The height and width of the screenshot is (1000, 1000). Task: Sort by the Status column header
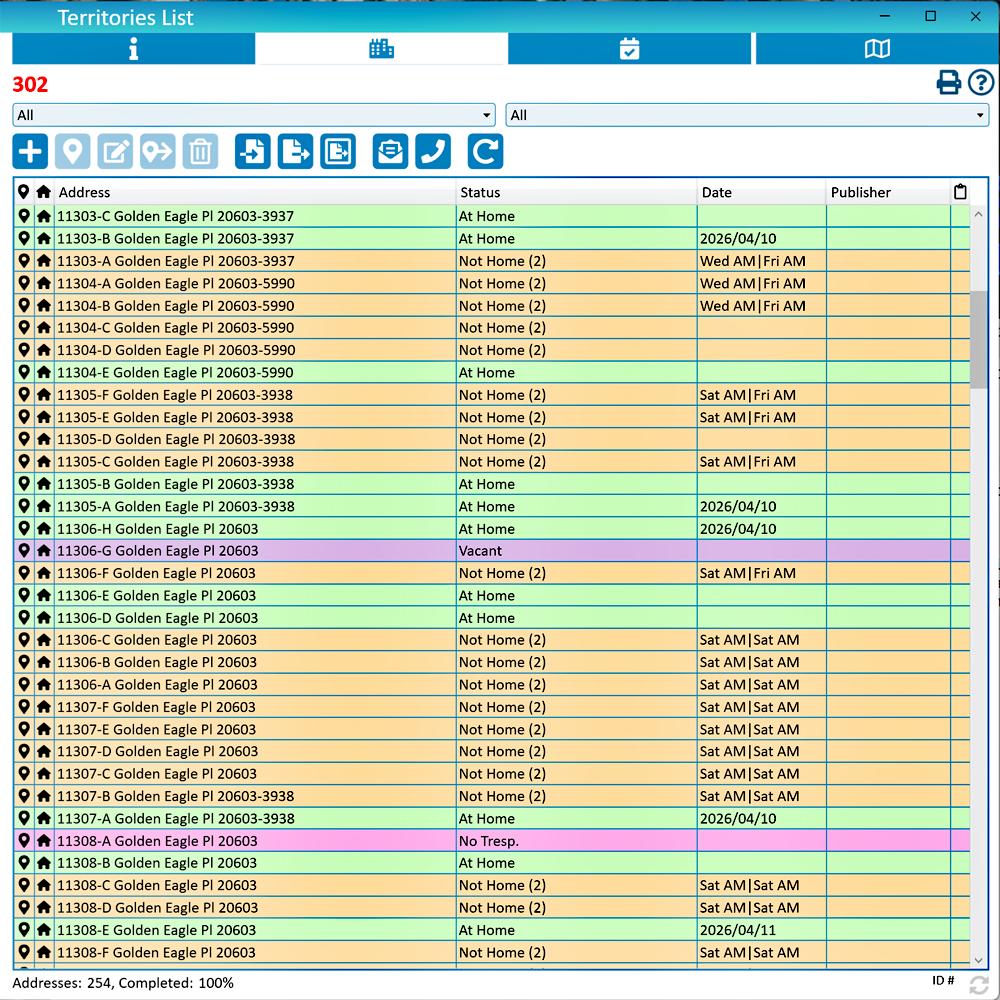point(575,192)
